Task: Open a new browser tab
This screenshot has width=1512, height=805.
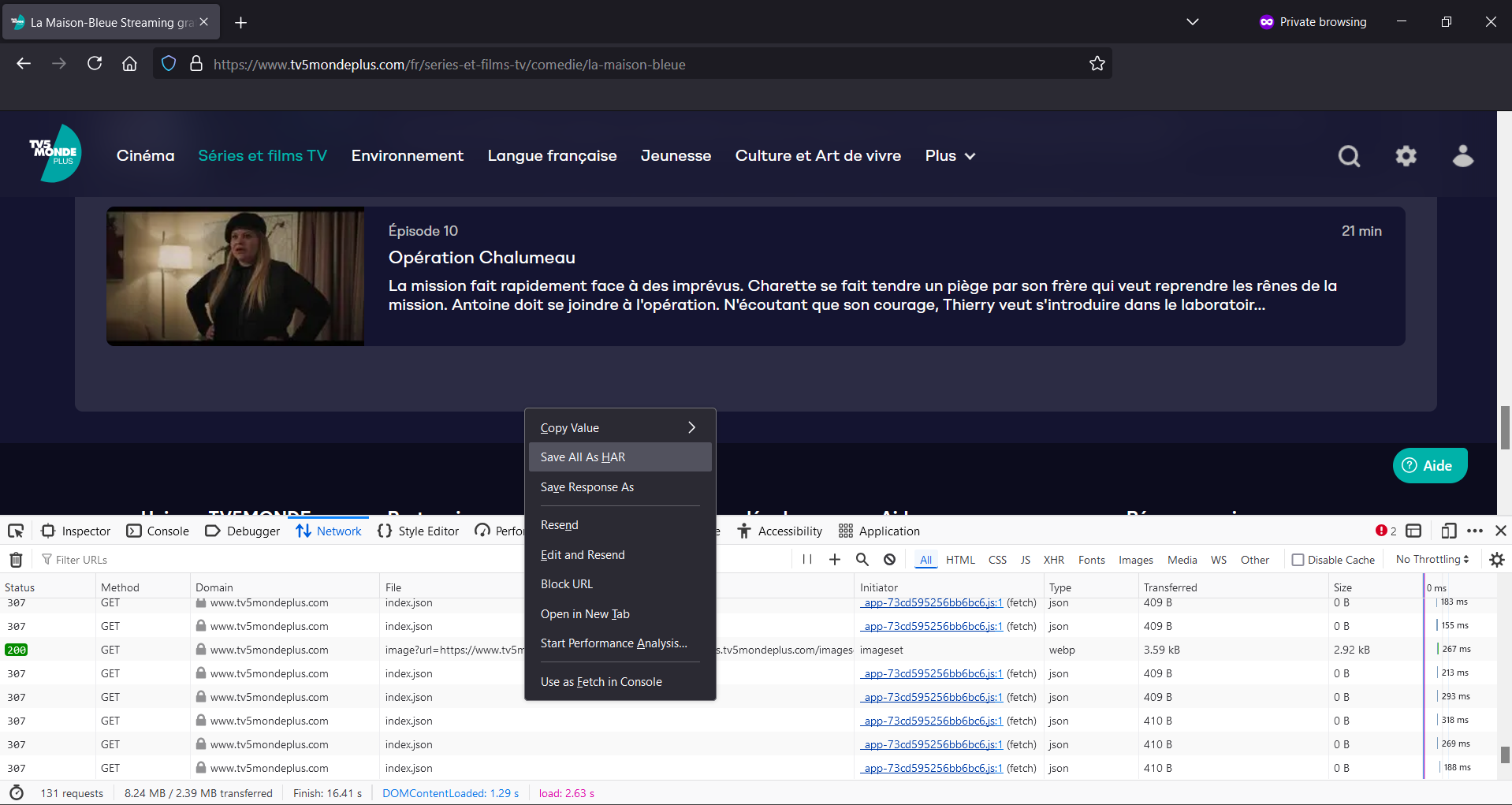Action: point(241,22)
